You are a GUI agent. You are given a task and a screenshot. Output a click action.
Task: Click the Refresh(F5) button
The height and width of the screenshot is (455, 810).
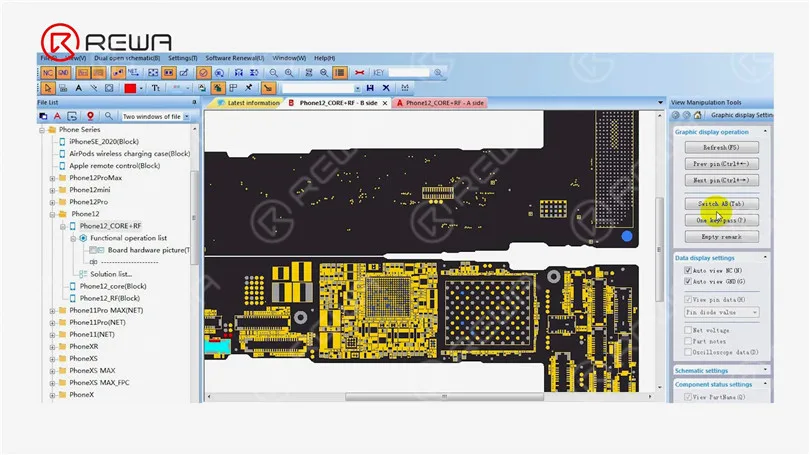(722, 147)
